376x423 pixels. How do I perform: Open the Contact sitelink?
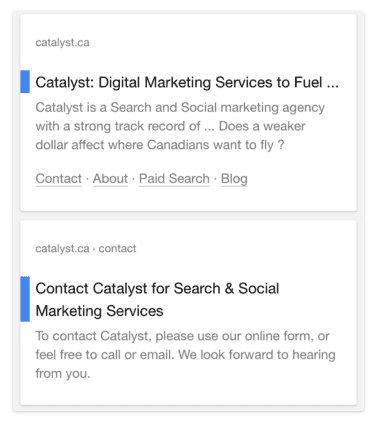click(x=59, y=178)
